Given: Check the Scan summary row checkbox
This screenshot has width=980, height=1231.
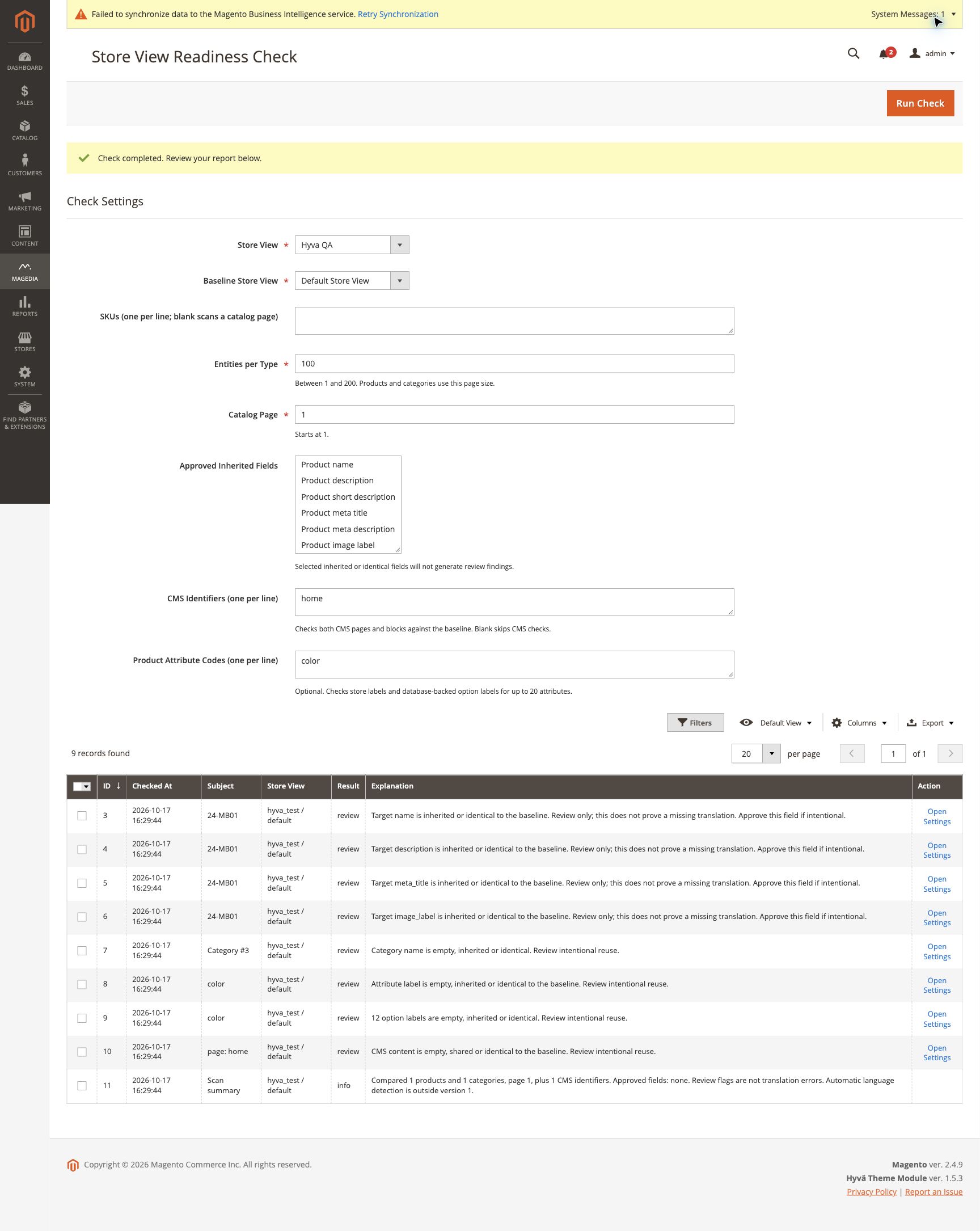Looking at the screenshot, I should coord(82,1085).
